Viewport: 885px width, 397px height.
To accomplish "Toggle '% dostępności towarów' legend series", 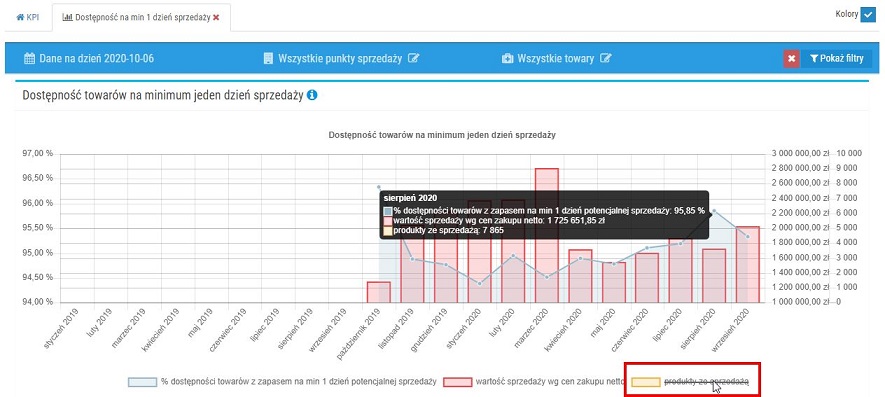I will (282, 382).
